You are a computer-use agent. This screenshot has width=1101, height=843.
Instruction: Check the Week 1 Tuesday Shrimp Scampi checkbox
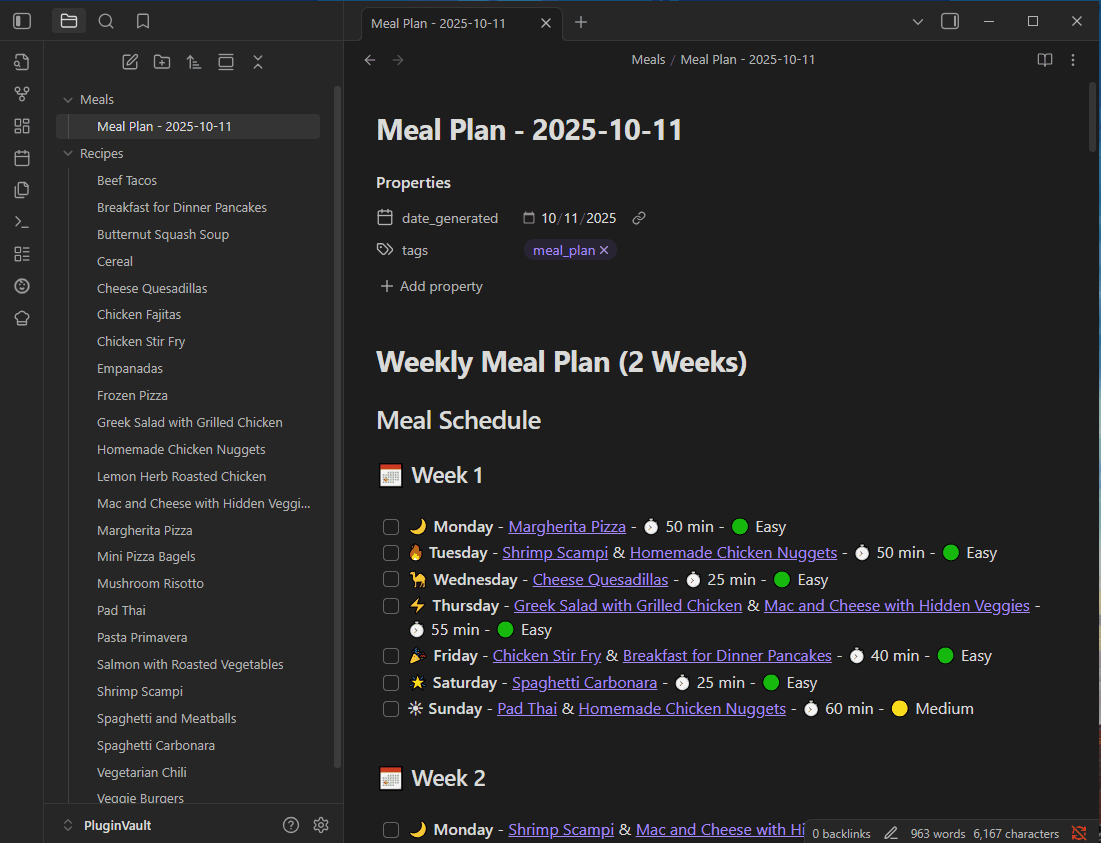(x=391, y=553)
